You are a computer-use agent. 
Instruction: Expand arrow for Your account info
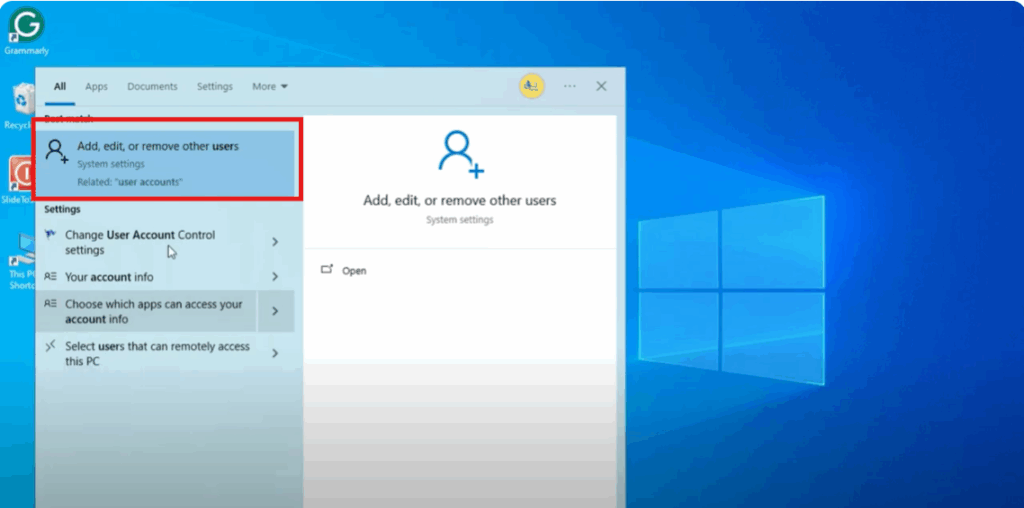click(x=275, y=277)
